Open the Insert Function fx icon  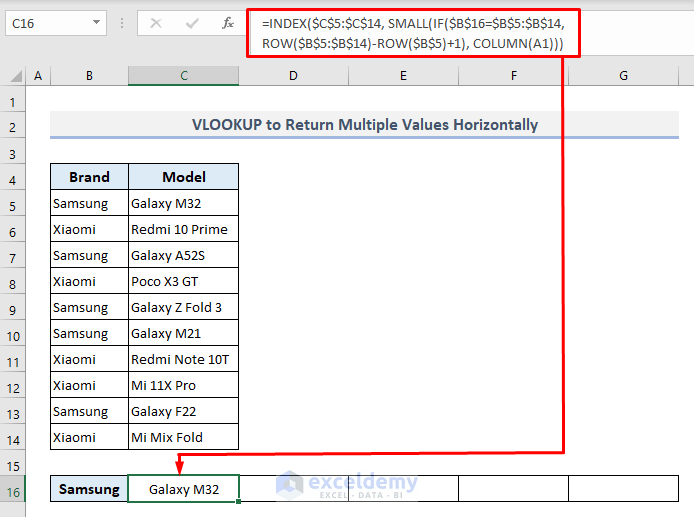228,23
